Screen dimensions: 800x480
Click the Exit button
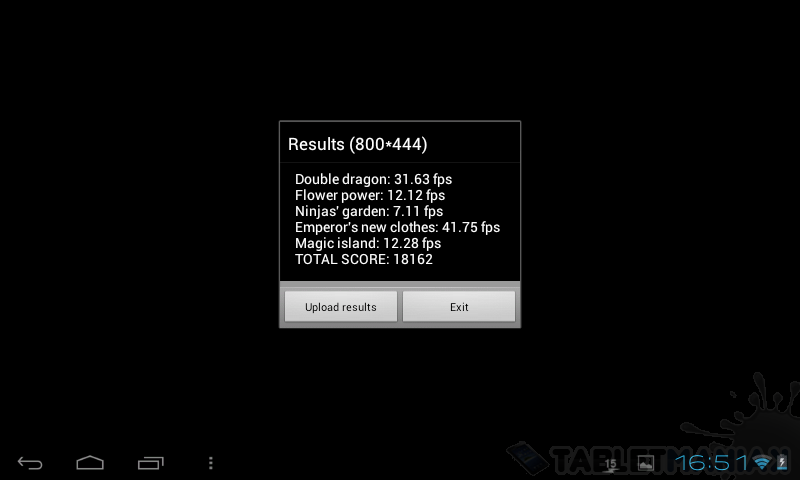point(459,307)
